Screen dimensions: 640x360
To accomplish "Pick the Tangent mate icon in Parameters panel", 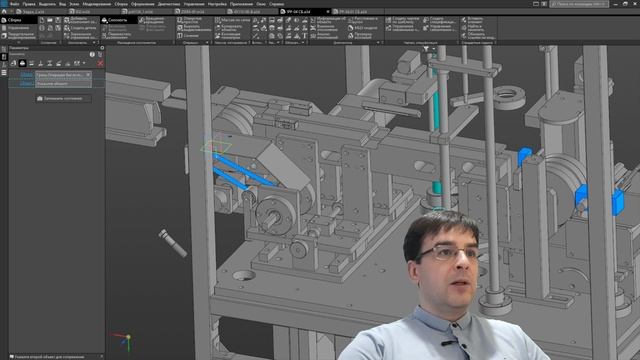I will tap(67, 63).
